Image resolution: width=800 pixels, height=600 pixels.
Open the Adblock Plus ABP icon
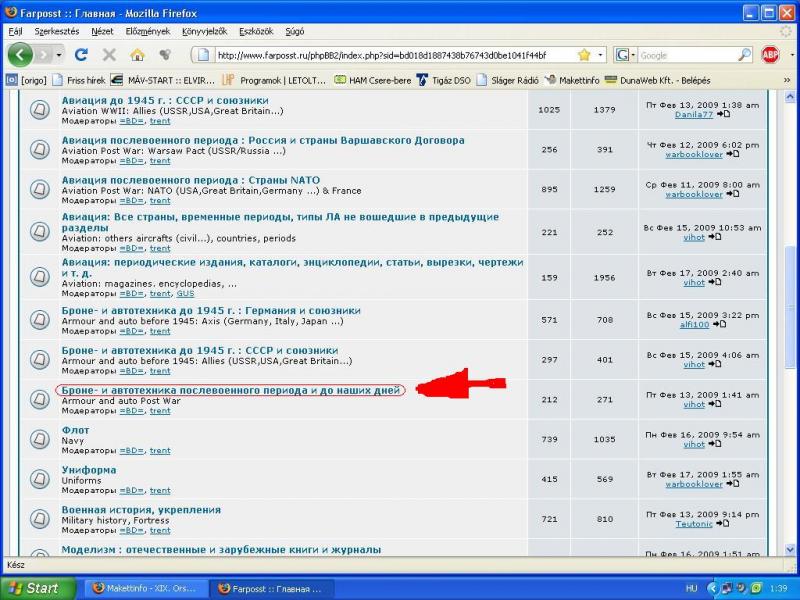tap(770, 55)
